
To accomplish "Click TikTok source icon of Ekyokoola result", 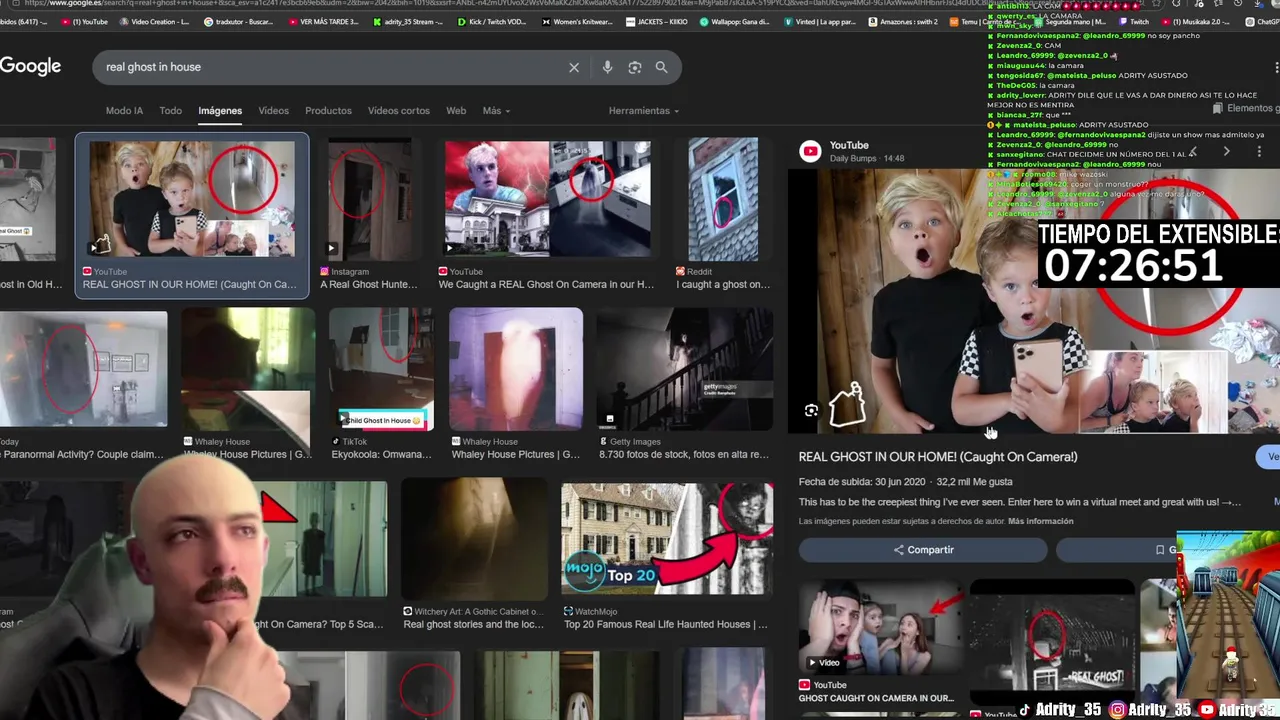I will coord(336,441).
